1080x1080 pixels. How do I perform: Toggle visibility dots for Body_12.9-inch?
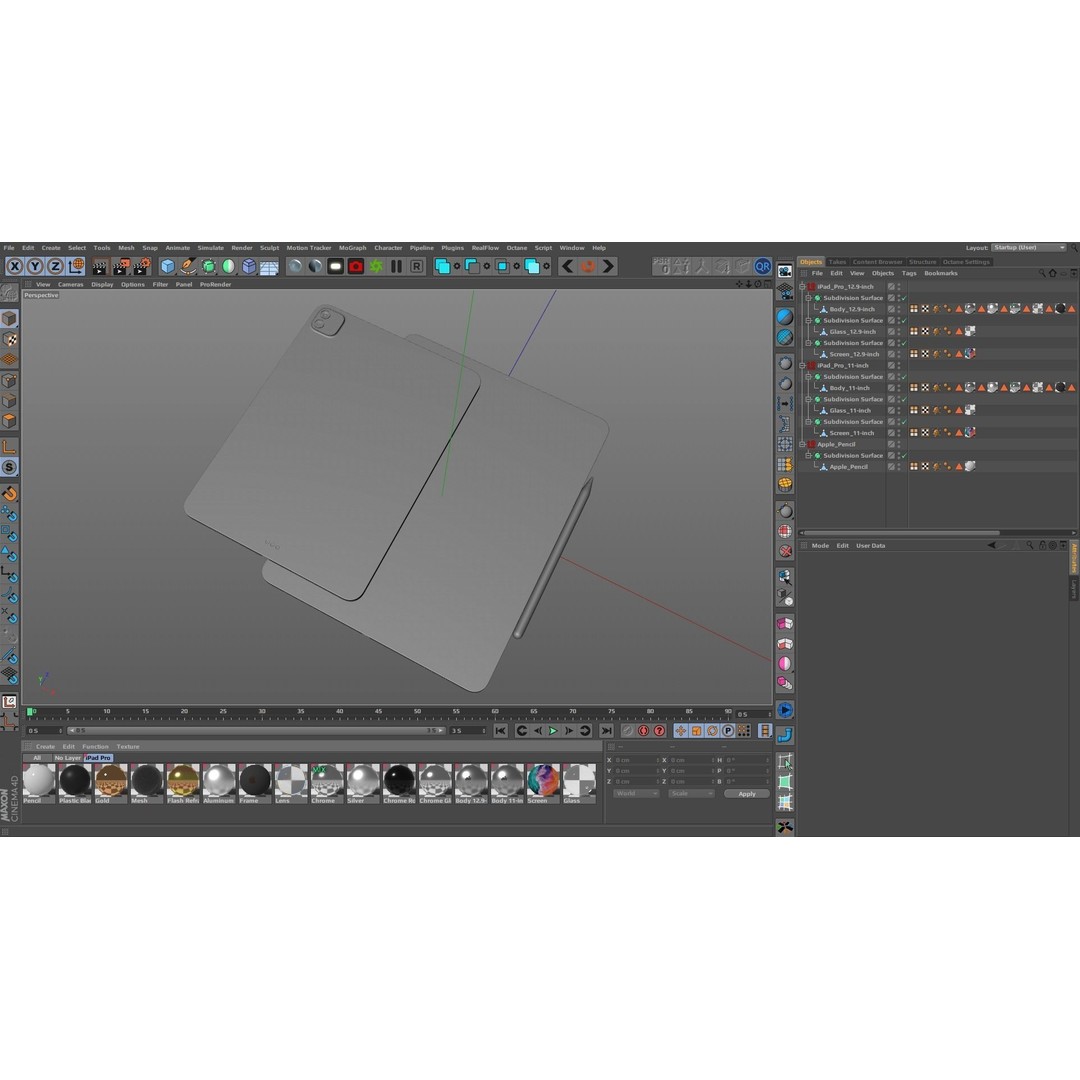[x=899, y=309]
